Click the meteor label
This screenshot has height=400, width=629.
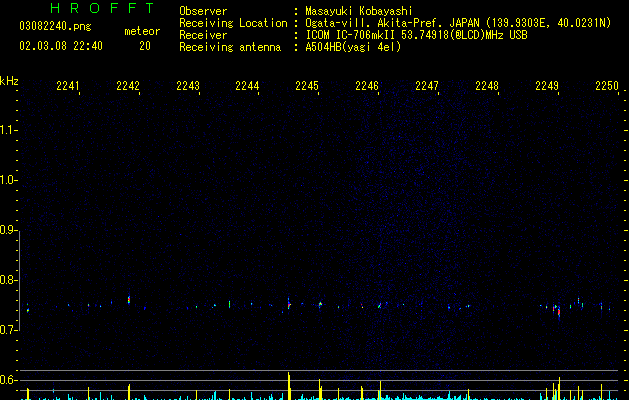[142, 31]
